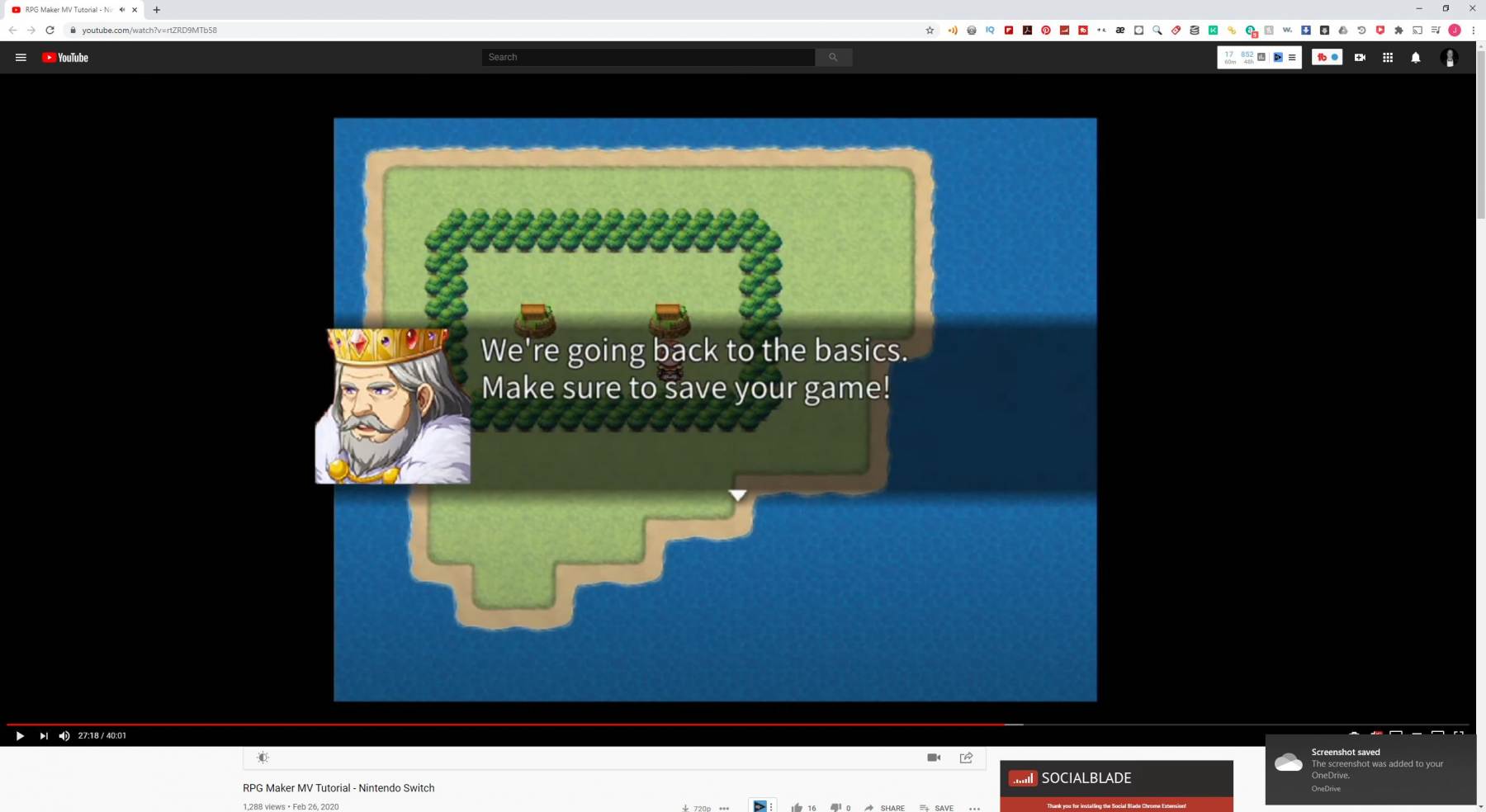Open the Chrome extensions puzzle icon
The image size is (1486, 812).
1398,30
